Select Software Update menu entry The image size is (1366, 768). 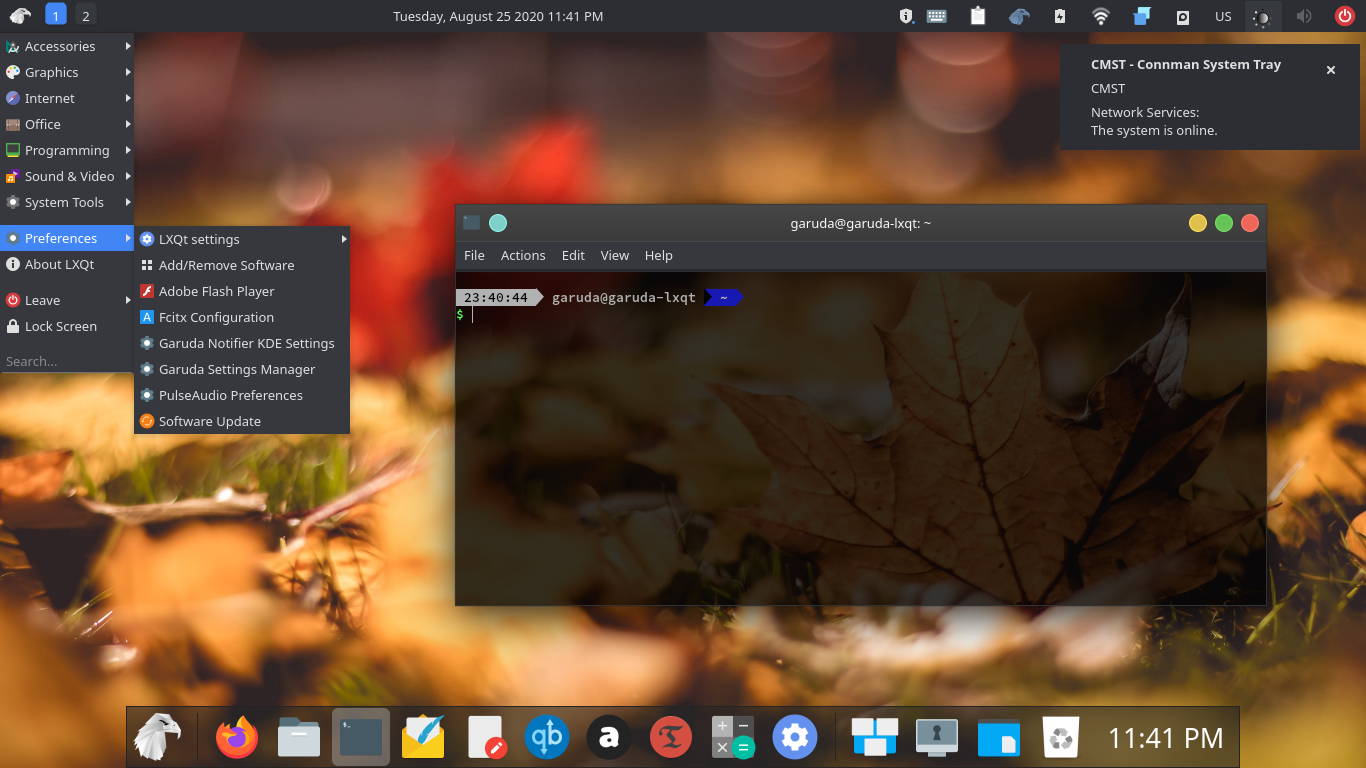click(242, 421)
